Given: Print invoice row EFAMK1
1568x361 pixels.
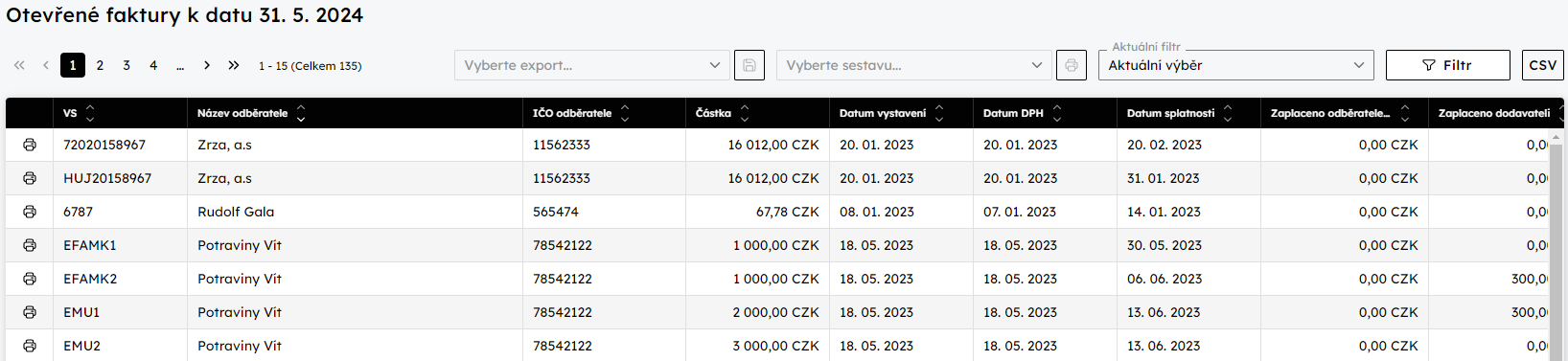Looking at the screenshot, I should pos(30,245).
